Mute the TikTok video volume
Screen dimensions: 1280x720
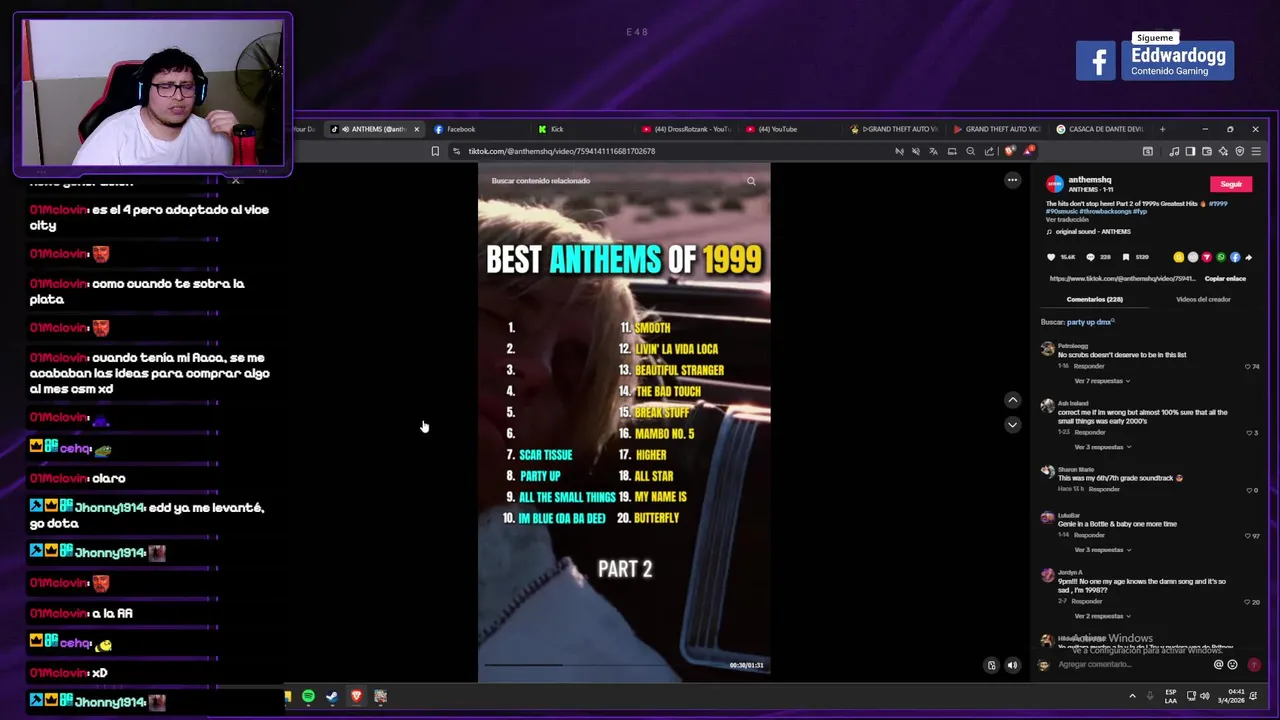click(1012, 665)
